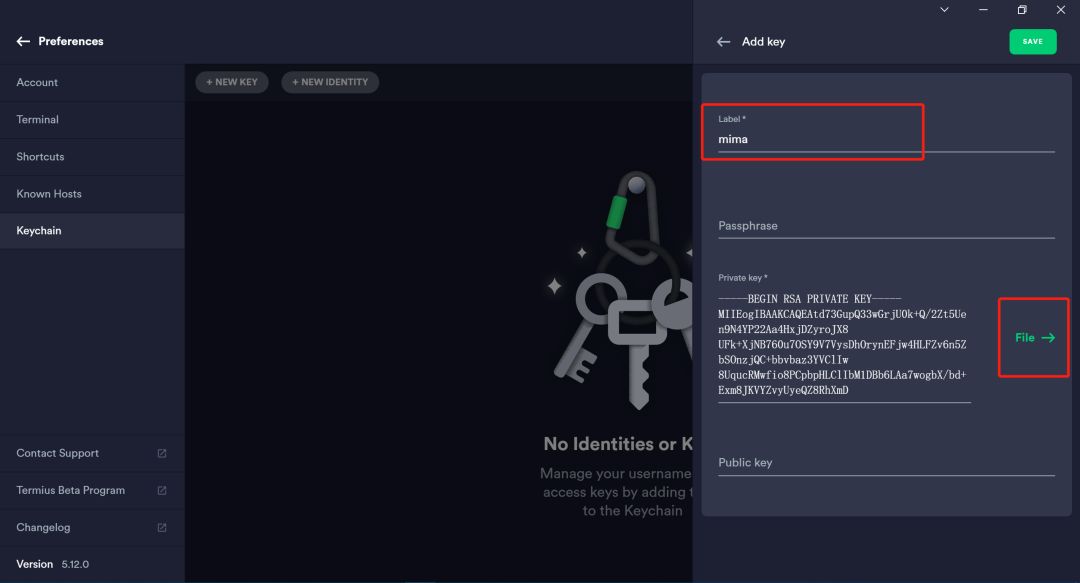This screenshot has width=1080, height=583.
Task: Click the + NEW KEY button
Action: (232, 82)
